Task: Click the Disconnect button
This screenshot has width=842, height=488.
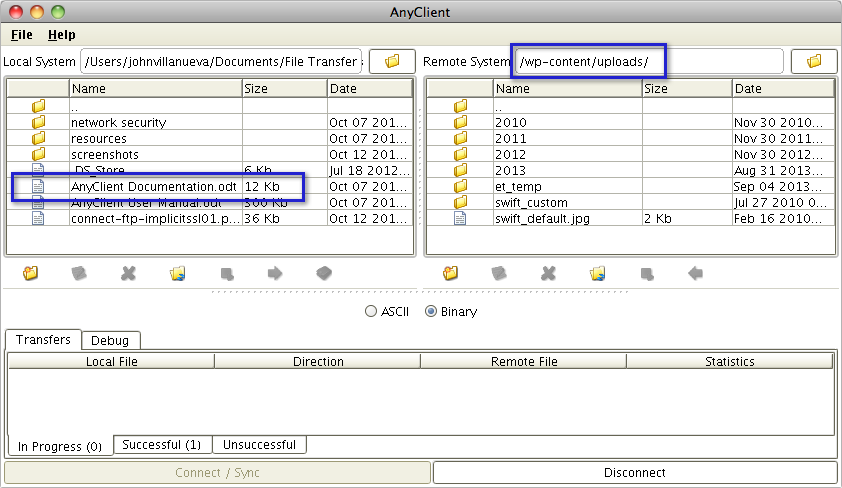Action: [x=635, y=472]
